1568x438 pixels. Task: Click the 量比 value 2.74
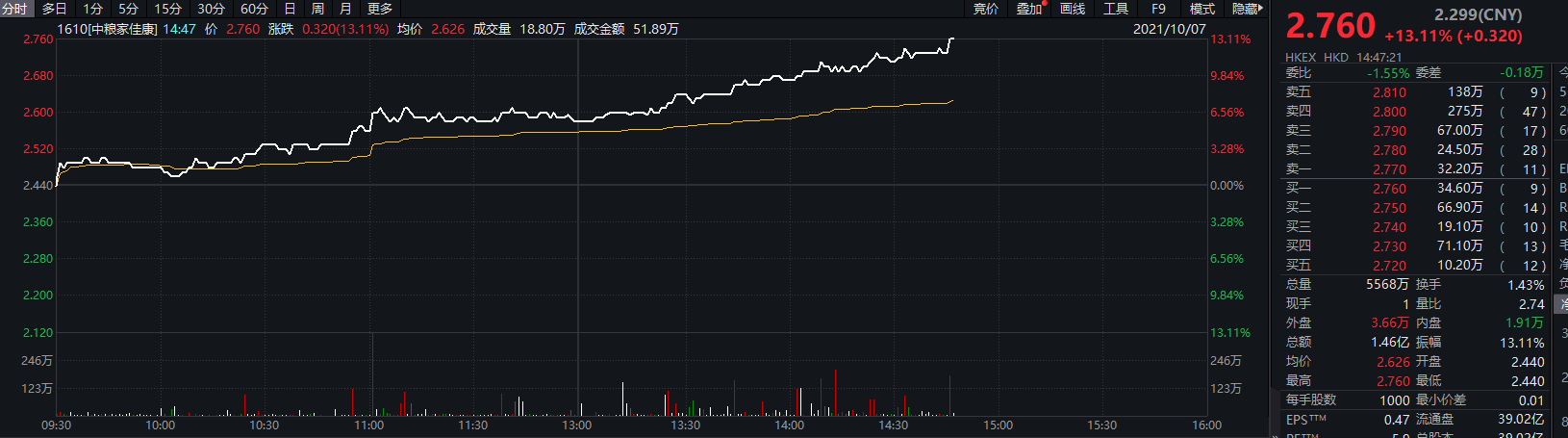click(x=1531, y=304)
